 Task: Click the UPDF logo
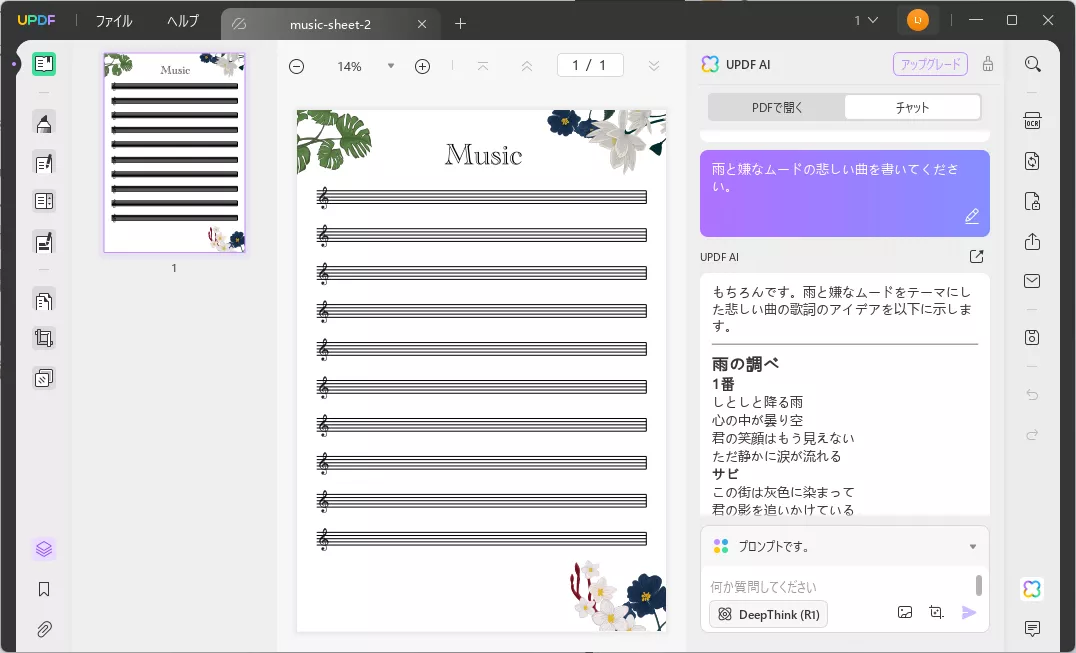[x=36, y=21]
